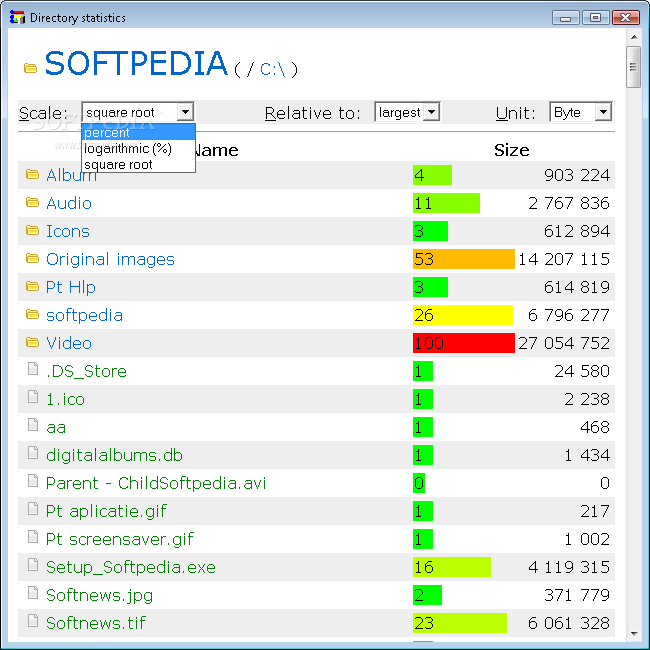Navigate to the C:\ parent link
The height and width of the screenshot is (650, 650).
272,69
